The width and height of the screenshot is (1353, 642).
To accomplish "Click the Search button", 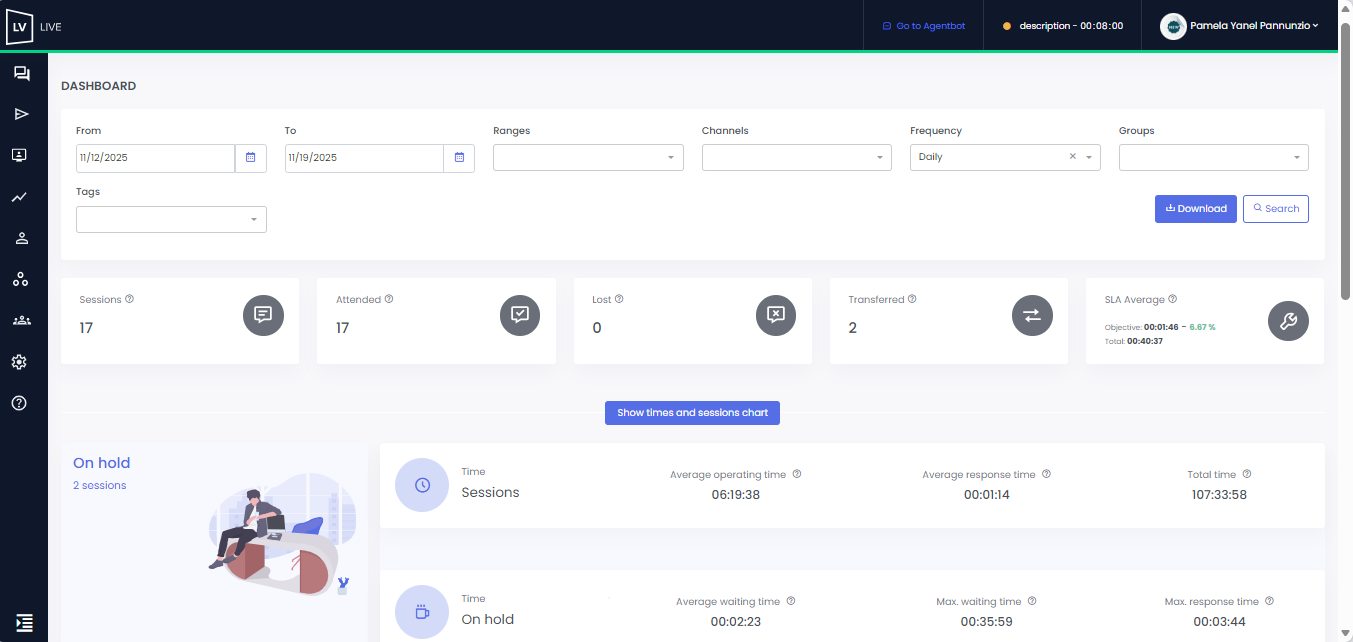I will pyautogui.click(x=1276, y=209).
